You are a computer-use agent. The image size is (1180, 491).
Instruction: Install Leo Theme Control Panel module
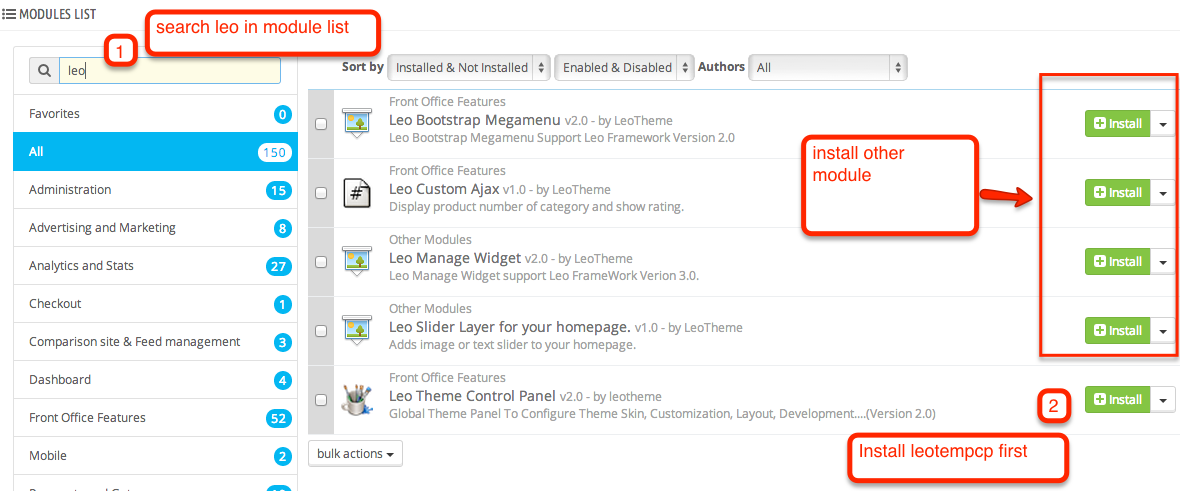[1118, 399]
